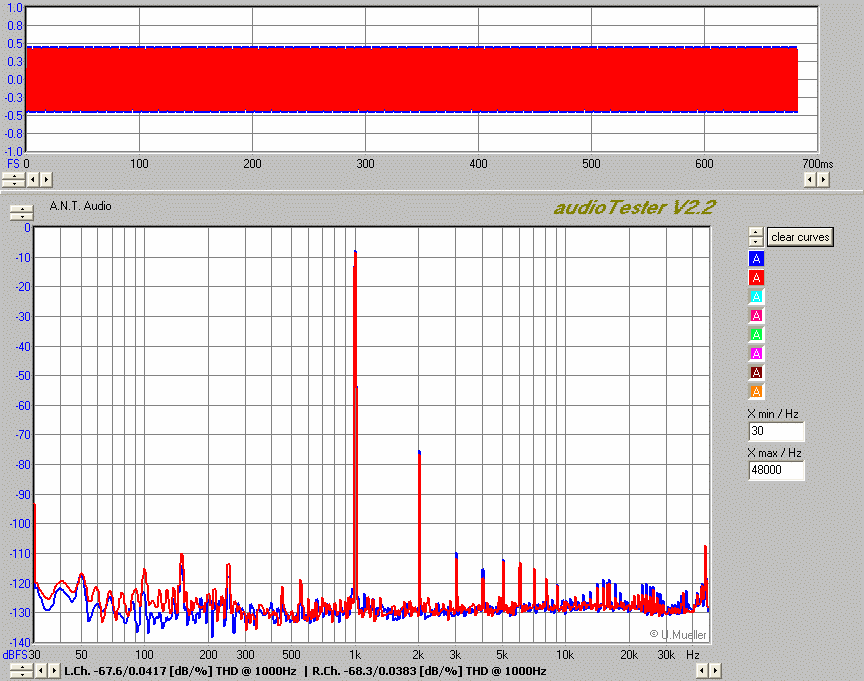Click right arrow next to waveform FS stepper
Screen dimensions: 864x681
tap(46, 180)
